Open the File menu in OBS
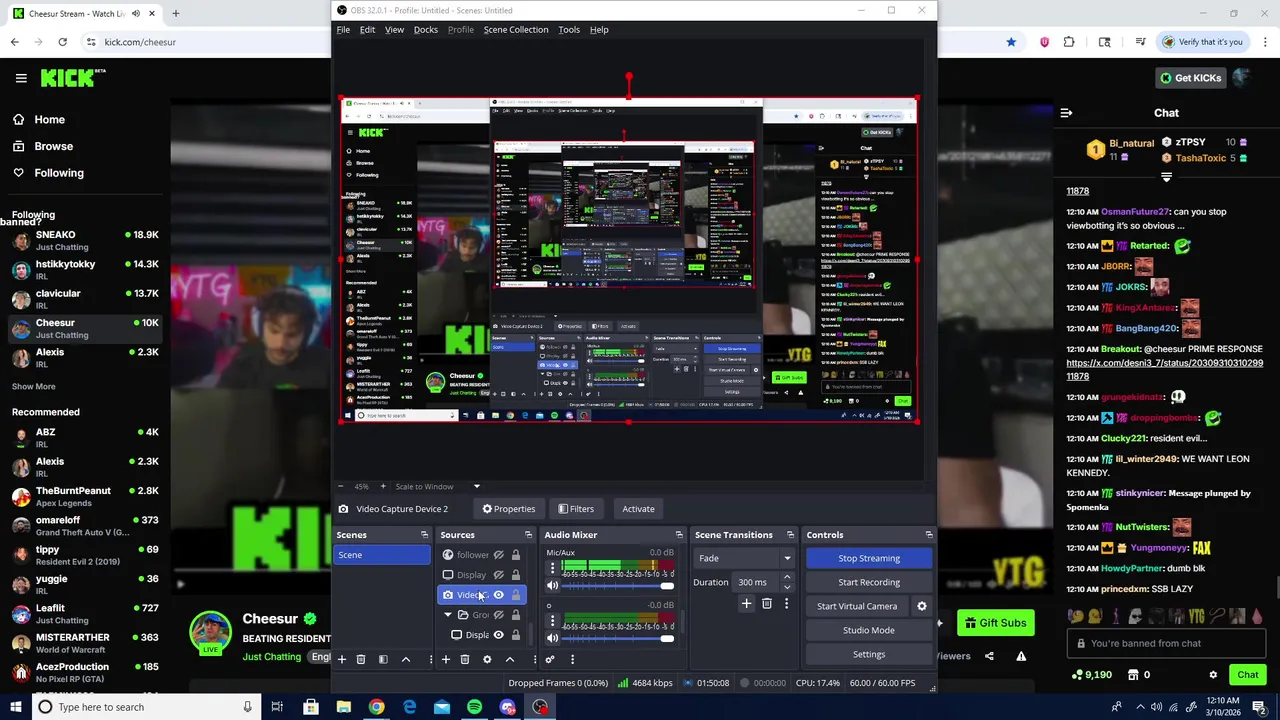This screenshot has width=1280, height=720. (x=343, y=30)
